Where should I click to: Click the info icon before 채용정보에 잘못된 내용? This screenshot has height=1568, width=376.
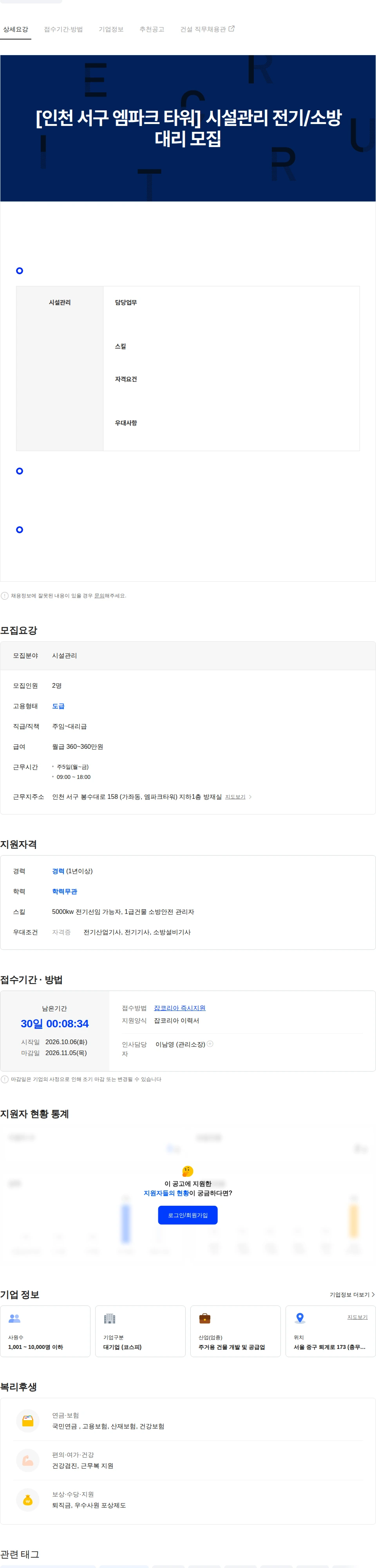(x=5, y=596)
